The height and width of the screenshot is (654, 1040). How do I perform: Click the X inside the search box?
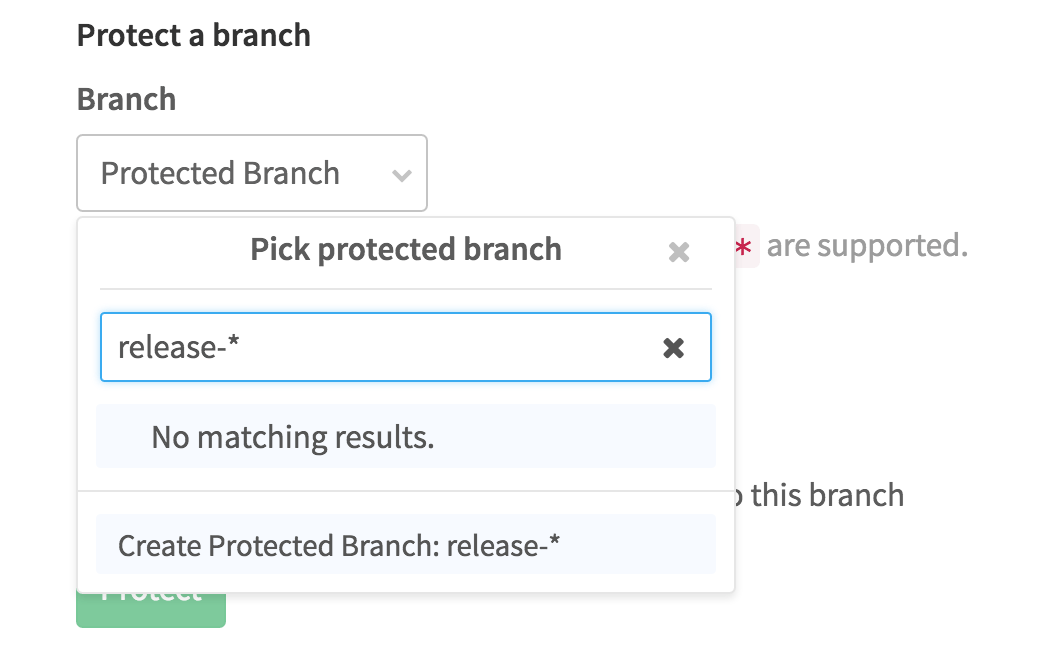pyautogui.click(x=675, y=347)
